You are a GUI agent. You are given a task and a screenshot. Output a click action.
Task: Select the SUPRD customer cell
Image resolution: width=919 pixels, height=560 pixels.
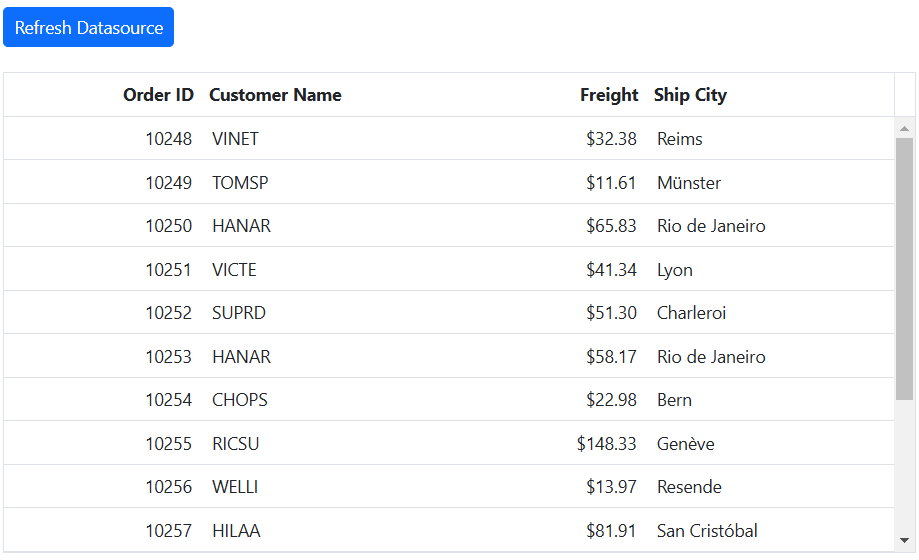239,313
